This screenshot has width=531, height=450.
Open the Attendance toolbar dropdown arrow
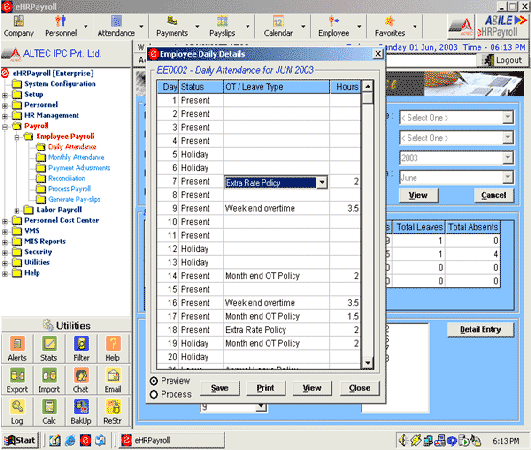(141, 26)
